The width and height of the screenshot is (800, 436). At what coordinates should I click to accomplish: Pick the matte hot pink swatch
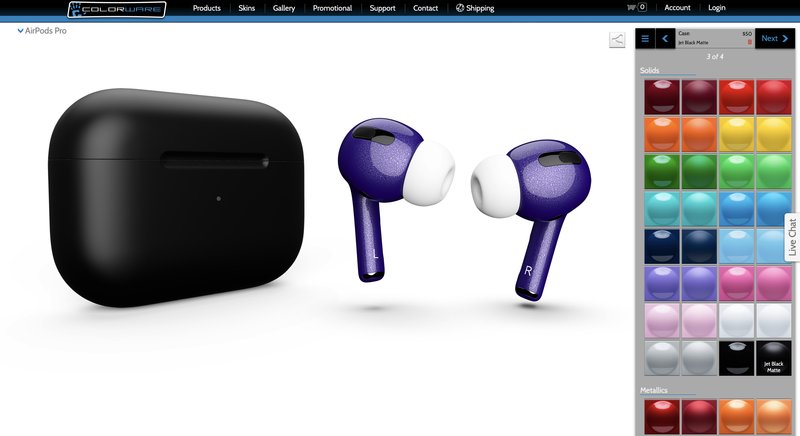(773, 284)
